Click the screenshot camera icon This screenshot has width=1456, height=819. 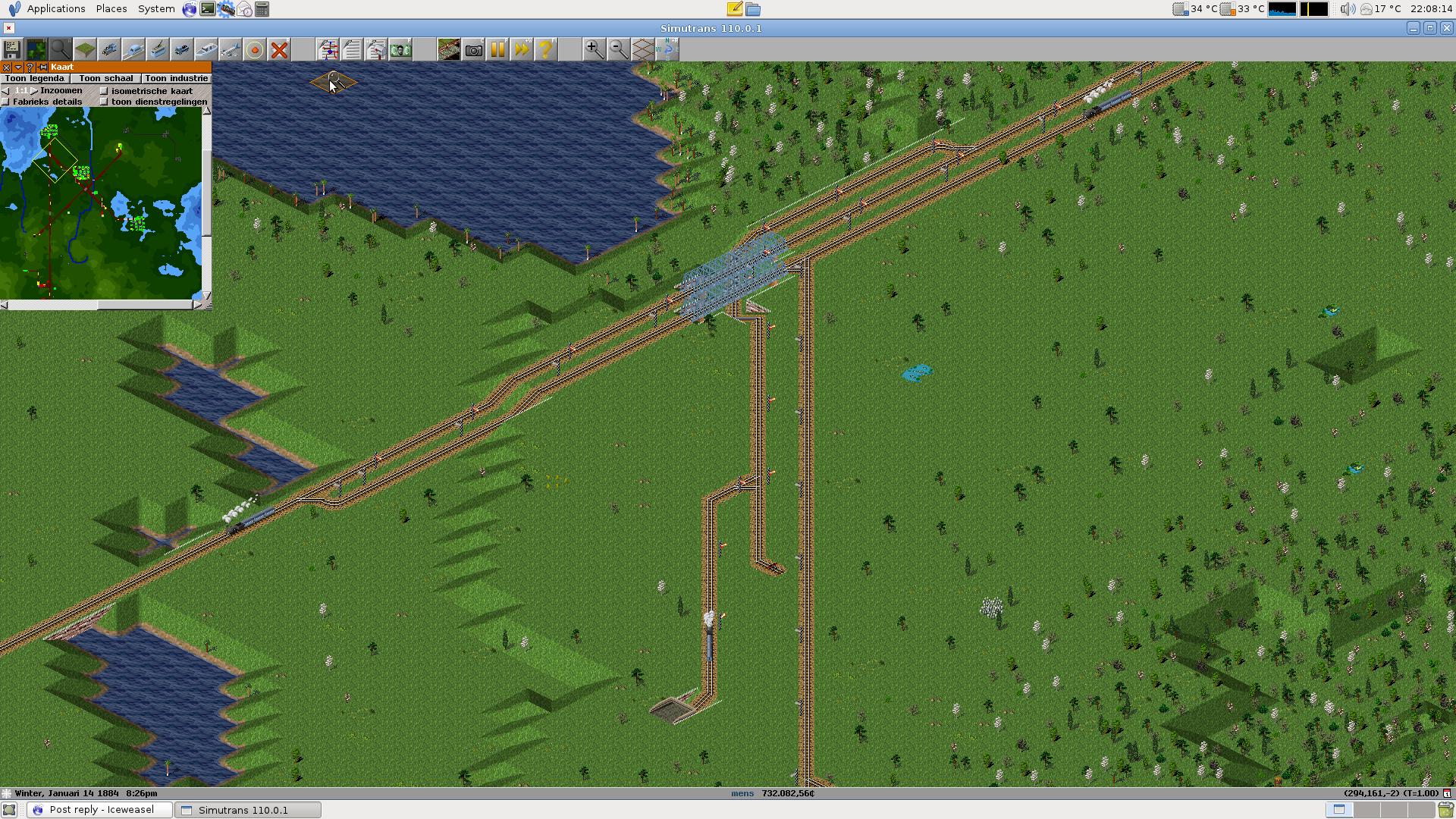point(473,50)
